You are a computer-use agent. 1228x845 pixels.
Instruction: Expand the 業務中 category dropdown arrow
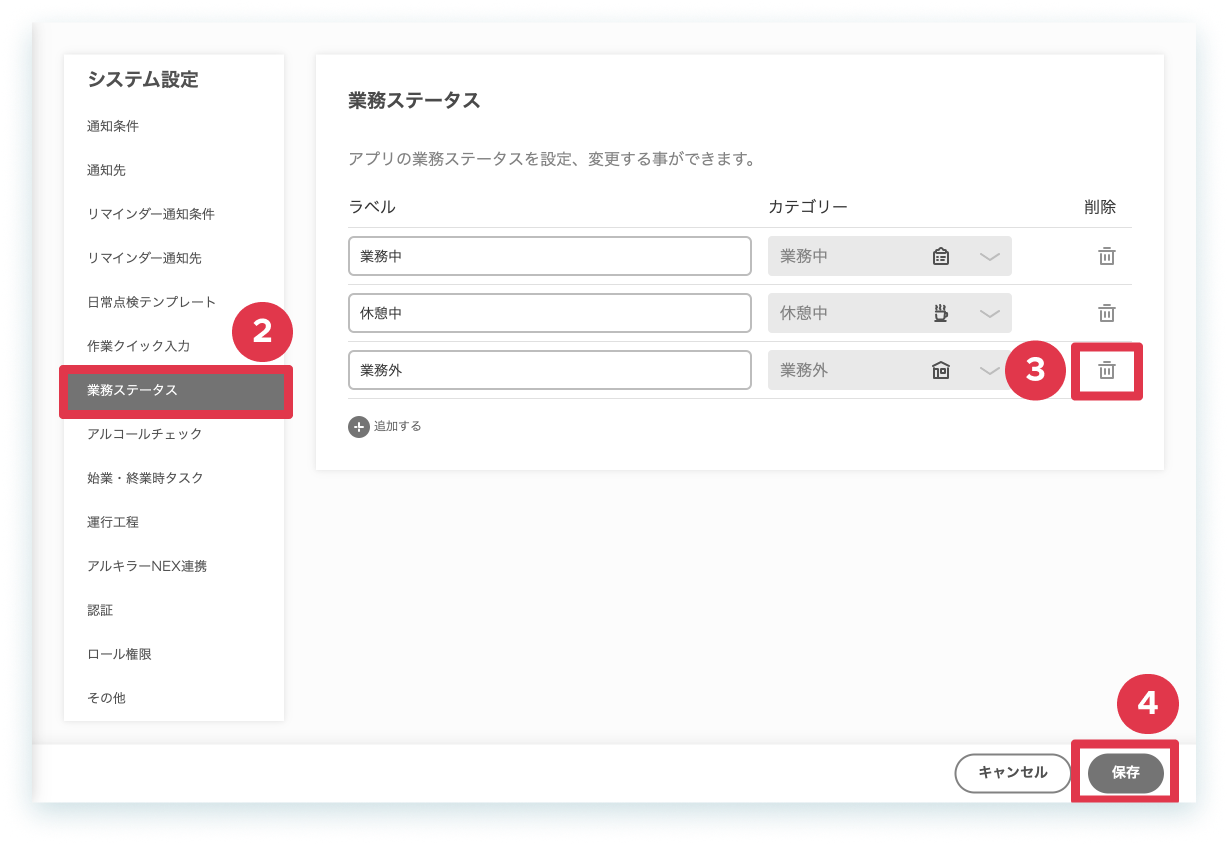[989, 257]
